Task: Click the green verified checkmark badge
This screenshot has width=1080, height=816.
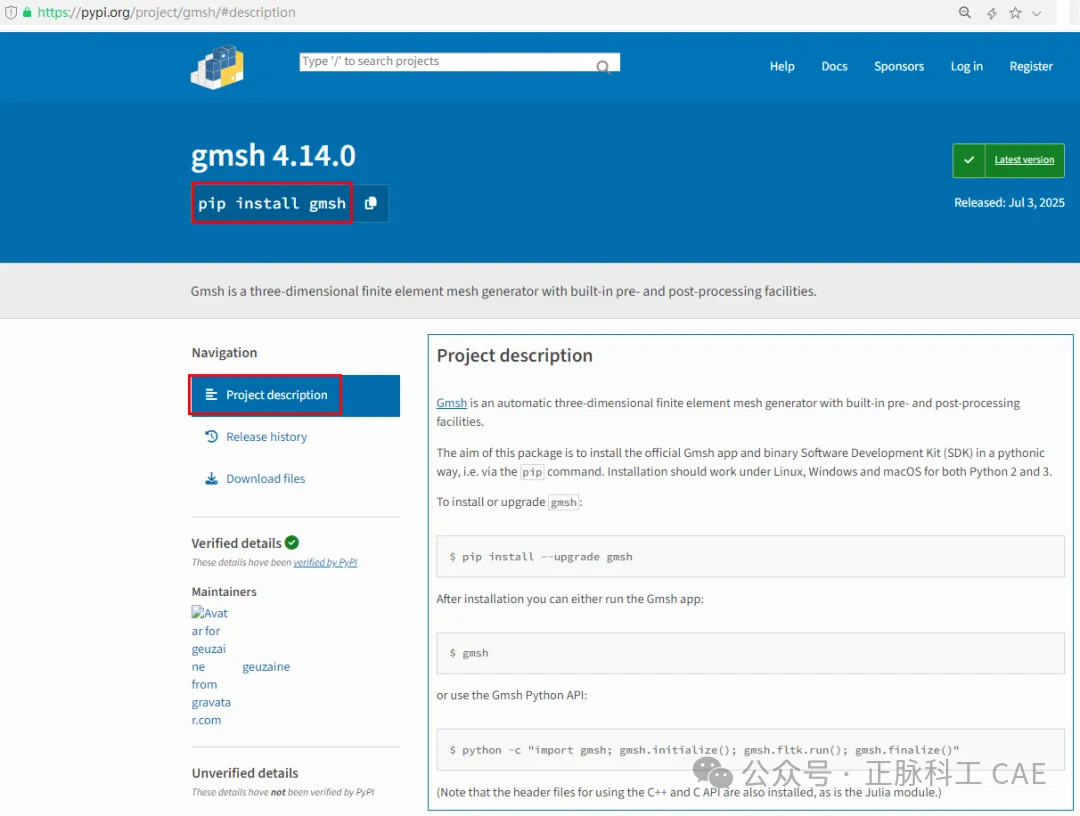Action: point(292,543)
